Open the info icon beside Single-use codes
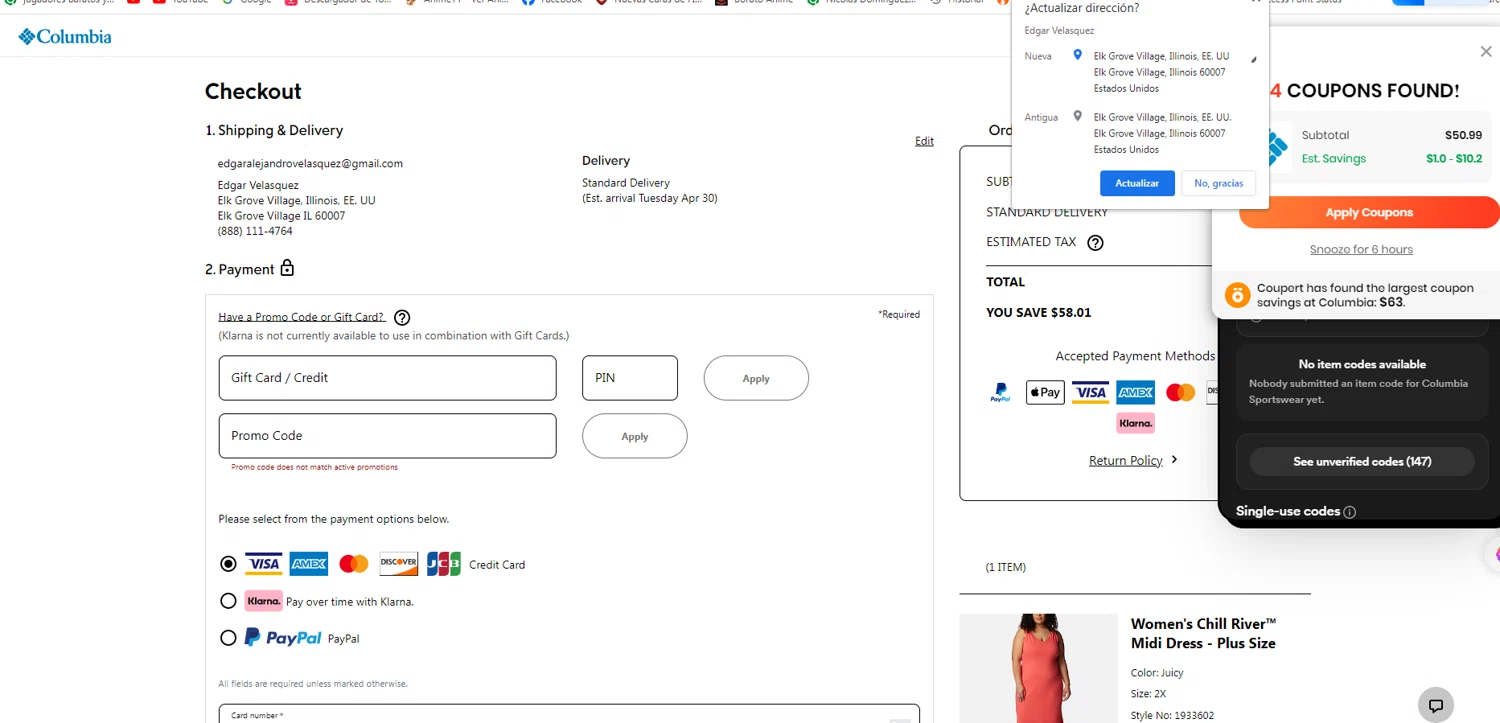The width and height of the screenshot is (1500, 723). pyautogui.click(x=1349, y=512)
